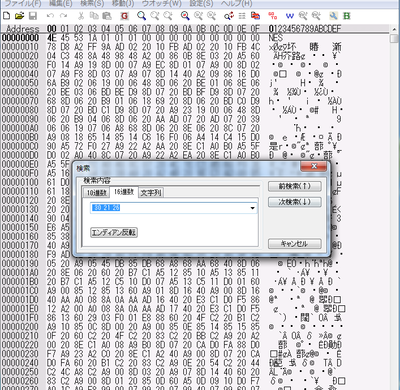Click the Undo arrow icon
This screenshot has height=390, width=400.
pos(50,16)
